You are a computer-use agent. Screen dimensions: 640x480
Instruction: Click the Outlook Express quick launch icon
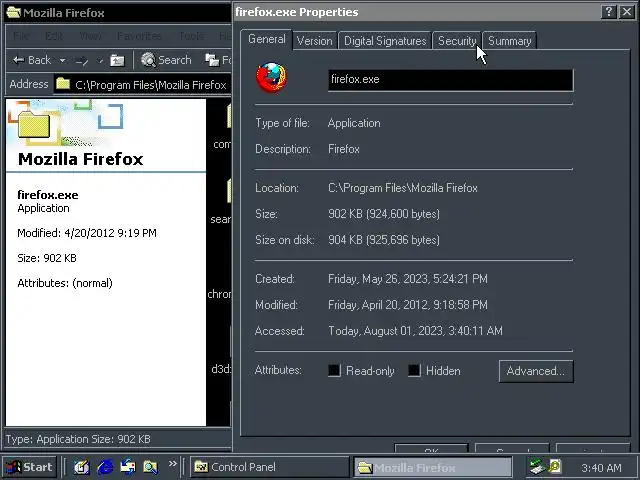pyautogui.click(x=128, y=467)
